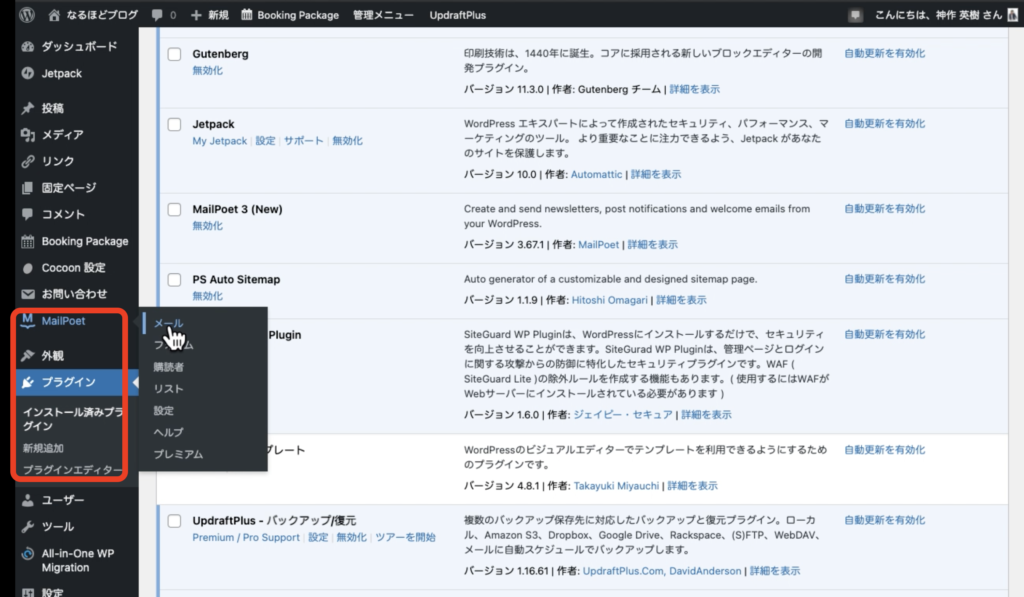Click the 外観 paintbrush icon
This screenshot has width=1024, height=597.
(x=27, y=355)
